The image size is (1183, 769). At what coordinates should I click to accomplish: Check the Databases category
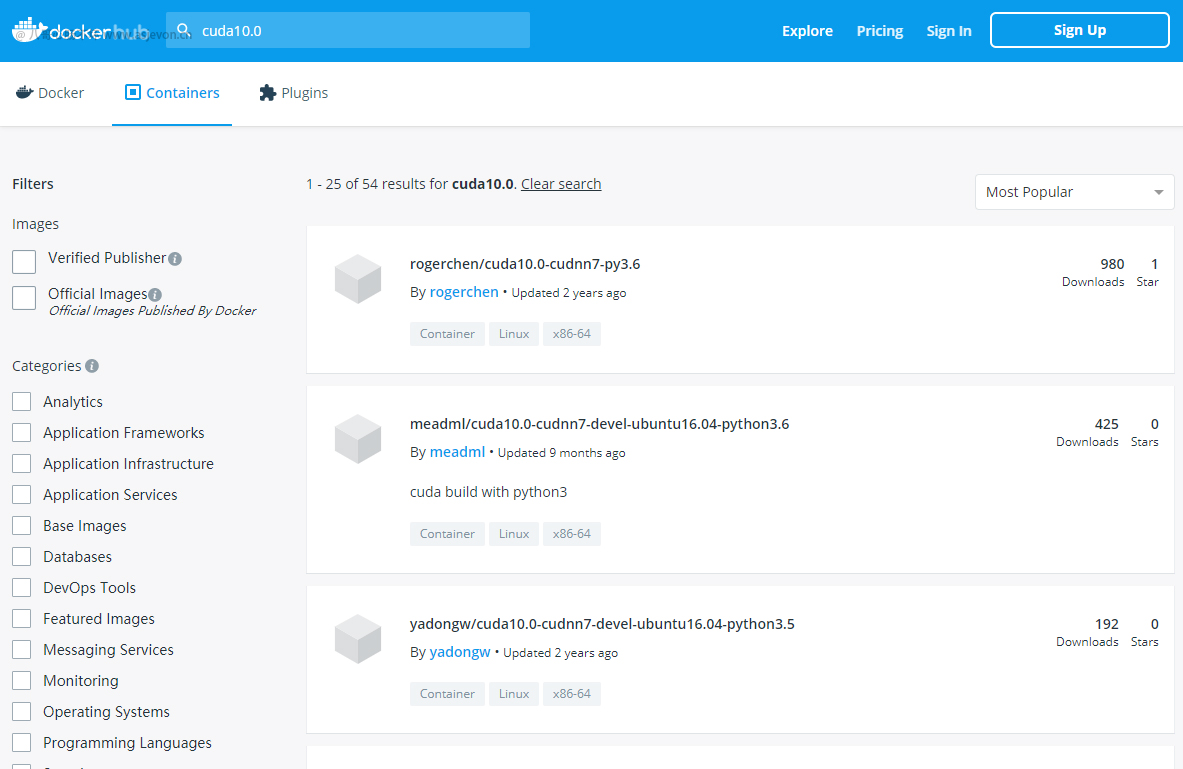[22, 556]
